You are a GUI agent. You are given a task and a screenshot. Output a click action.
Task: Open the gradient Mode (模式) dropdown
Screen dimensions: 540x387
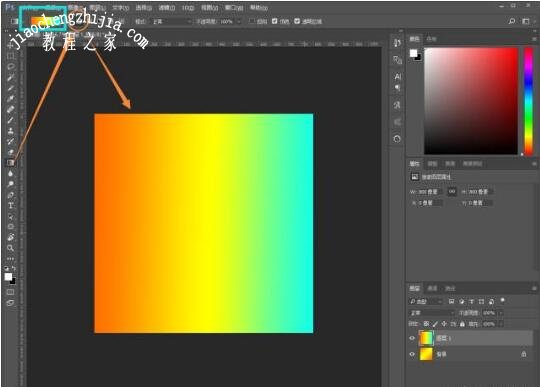tap(172, 21)
